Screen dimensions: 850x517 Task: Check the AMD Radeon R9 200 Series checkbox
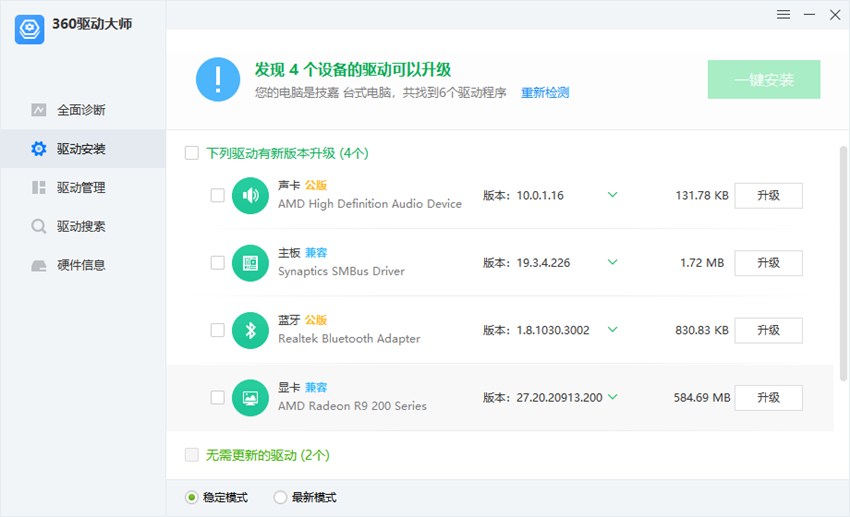[x=217, y=398]
